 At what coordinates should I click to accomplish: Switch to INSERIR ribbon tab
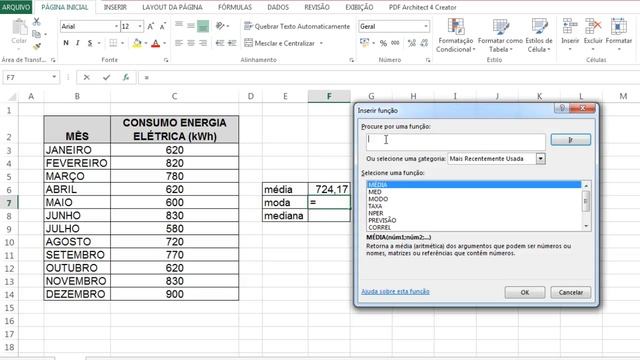click(115, 7)
